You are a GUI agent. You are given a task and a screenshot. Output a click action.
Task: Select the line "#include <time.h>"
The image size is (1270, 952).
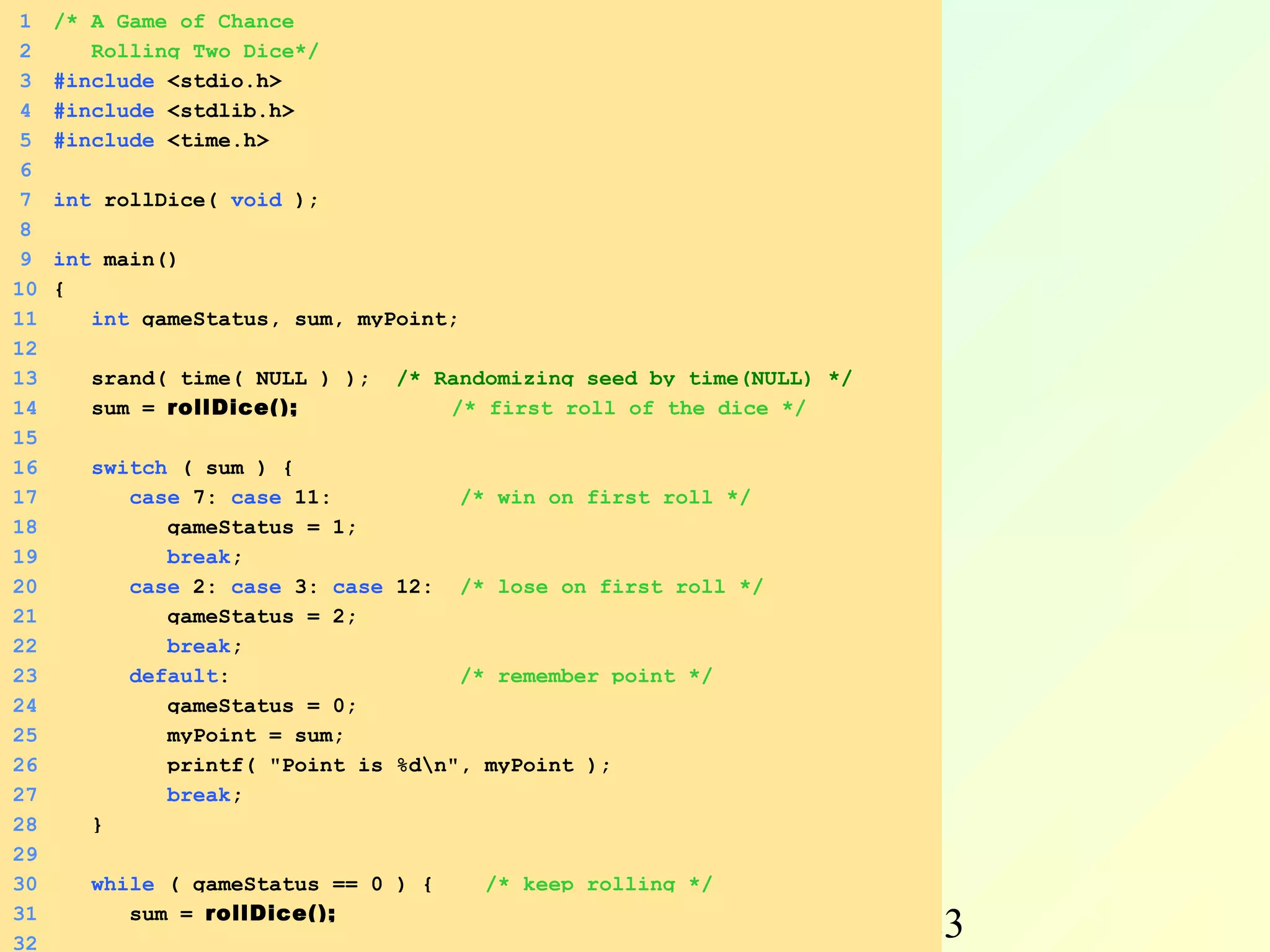point(161,140)
